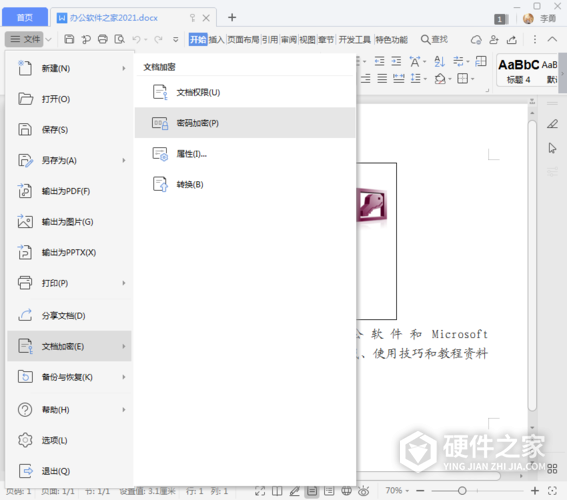Open the more options vertical dots
Image resolution: width=567 pixels, height=500 pixels.
point(535,39)
